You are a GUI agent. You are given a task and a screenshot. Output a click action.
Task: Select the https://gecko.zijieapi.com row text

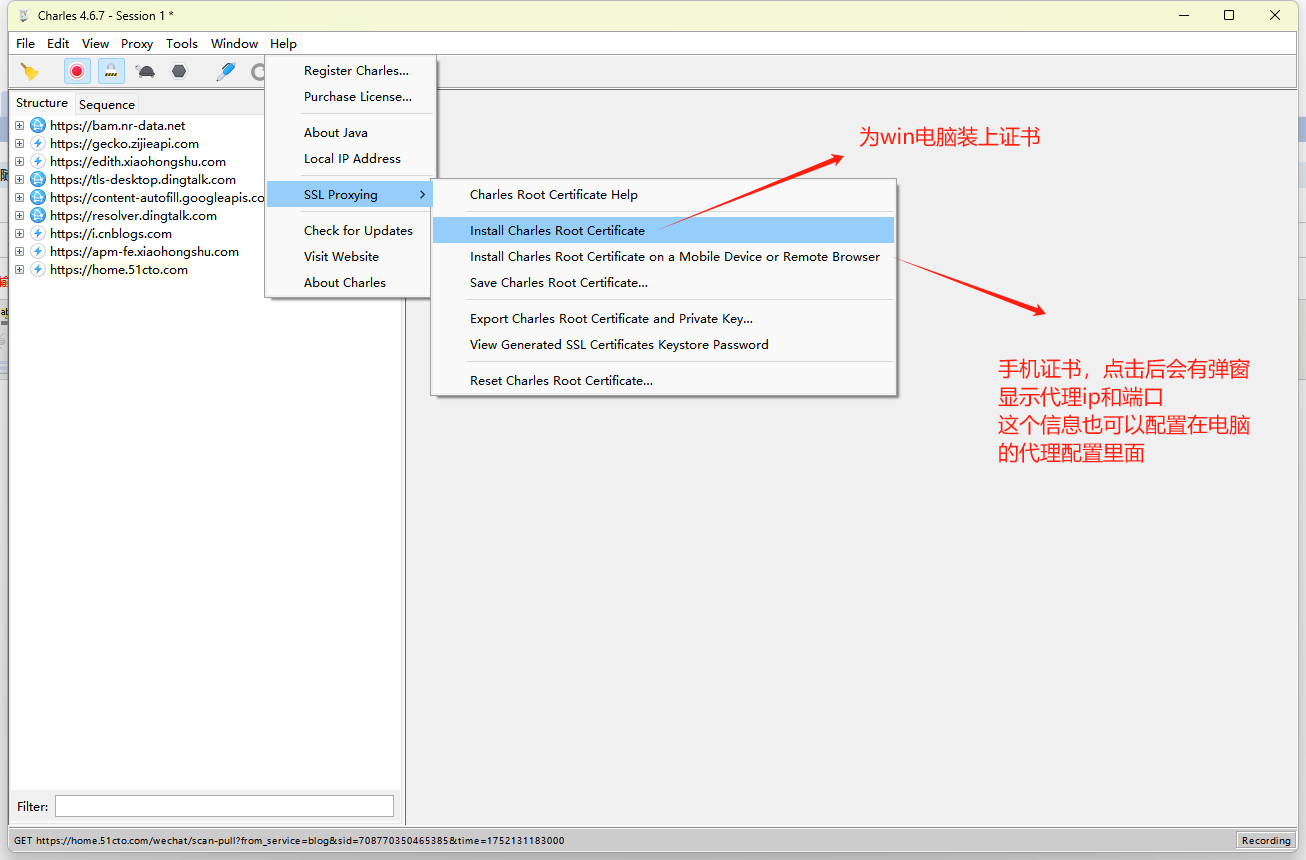124,143
